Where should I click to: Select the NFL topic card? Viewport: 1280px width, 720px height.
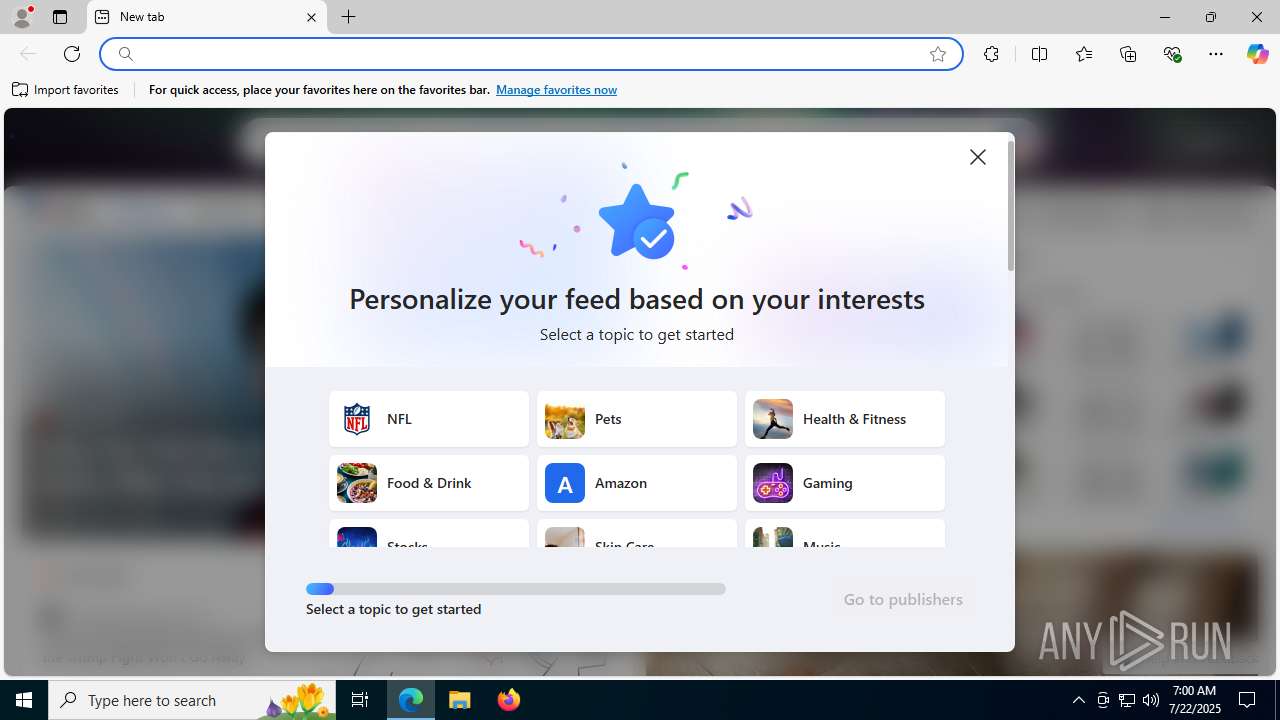click(429, 419)
